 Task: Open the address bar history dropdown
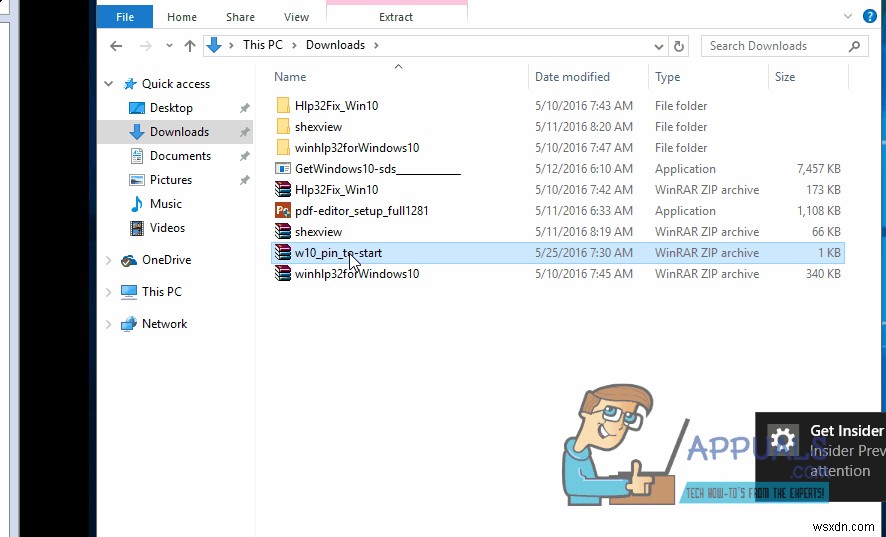[x=658, y=46]
